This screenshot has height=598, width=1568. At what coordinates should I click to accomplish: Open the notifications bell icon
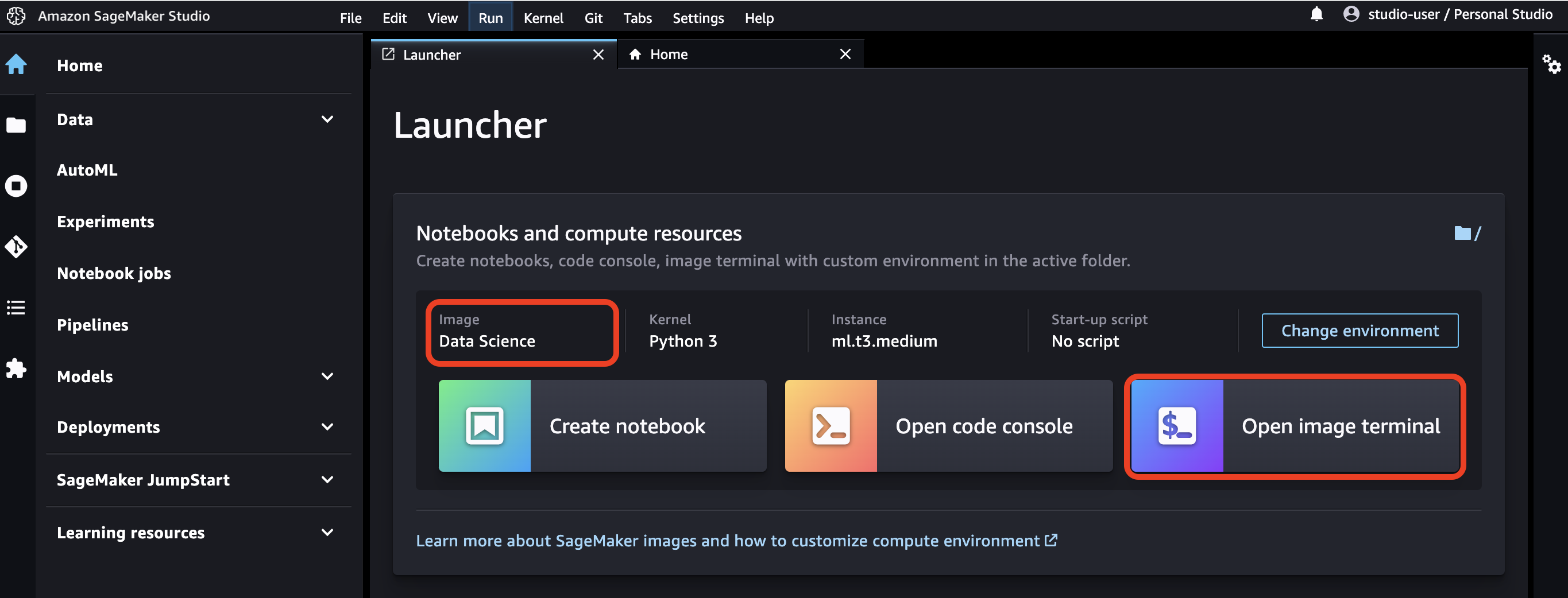1316,14
